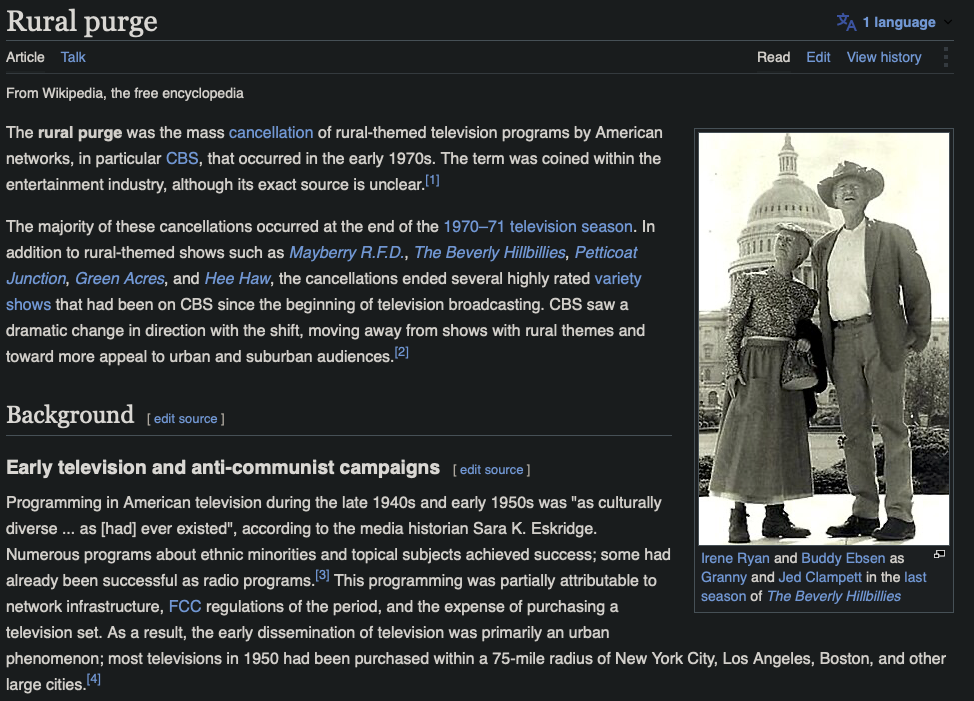974x701 pixels.
Task: Click the language translation icon
Action: tap(846, 22)
